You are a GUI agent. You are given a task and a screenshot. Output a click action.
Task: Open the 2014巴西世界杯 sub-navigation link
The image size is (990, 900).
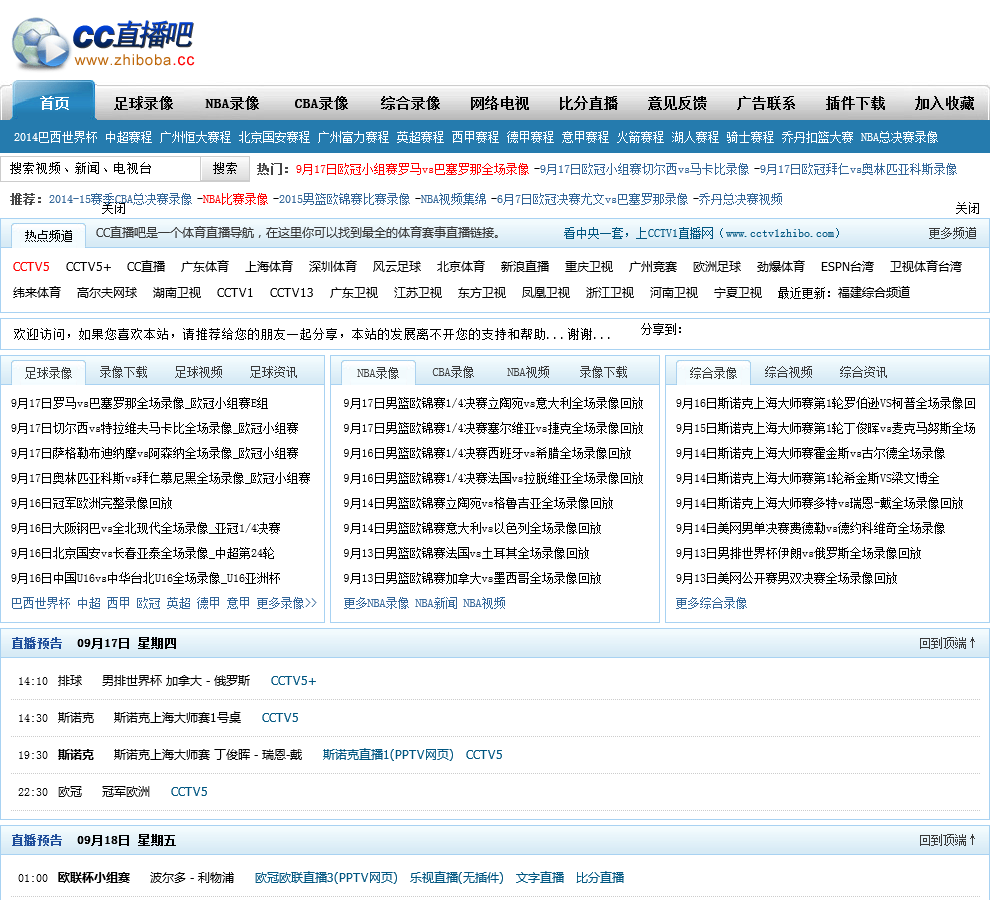(x=56, y=137)
